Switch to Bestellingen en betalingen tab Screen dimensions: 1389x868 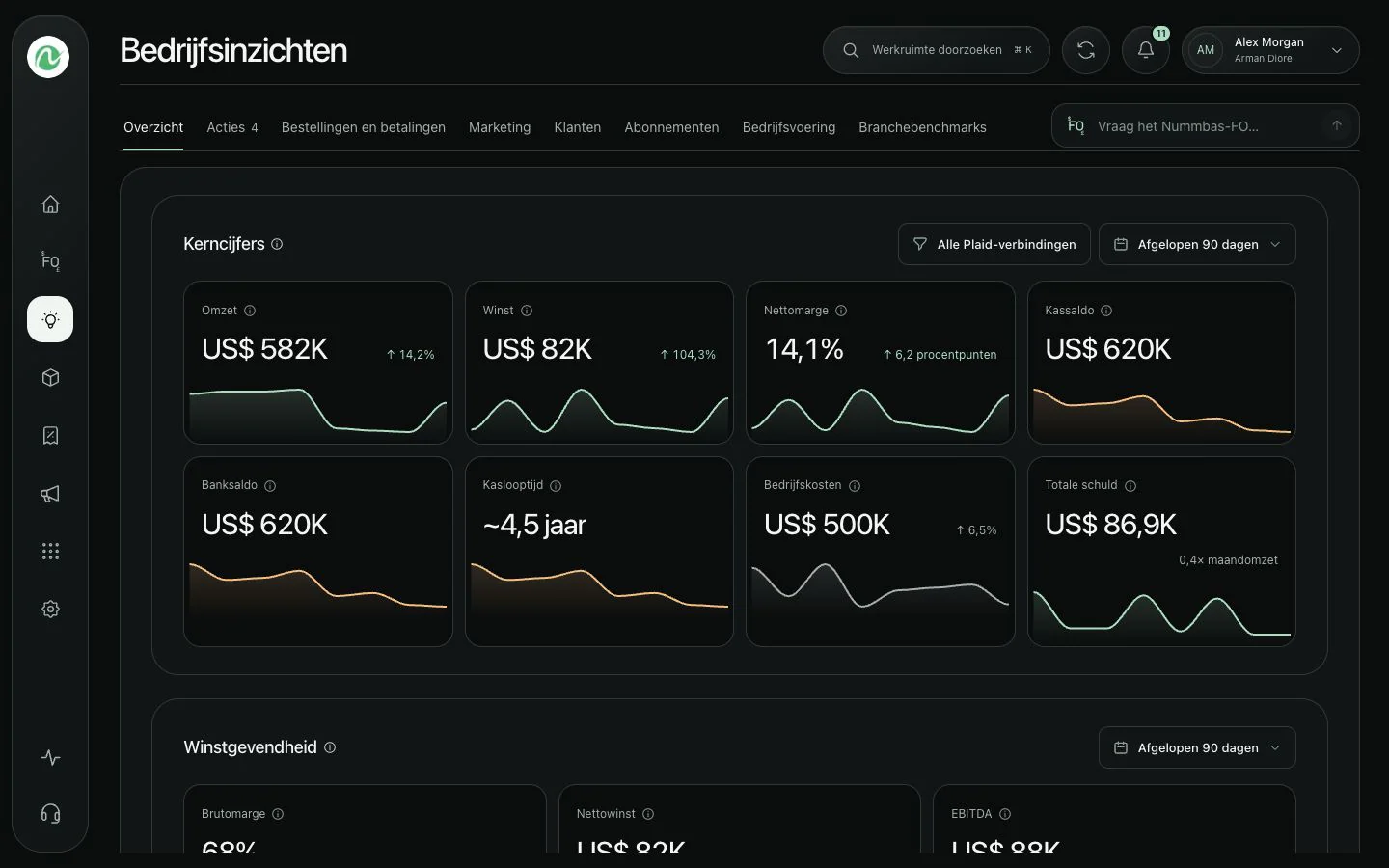click(364, 127)
